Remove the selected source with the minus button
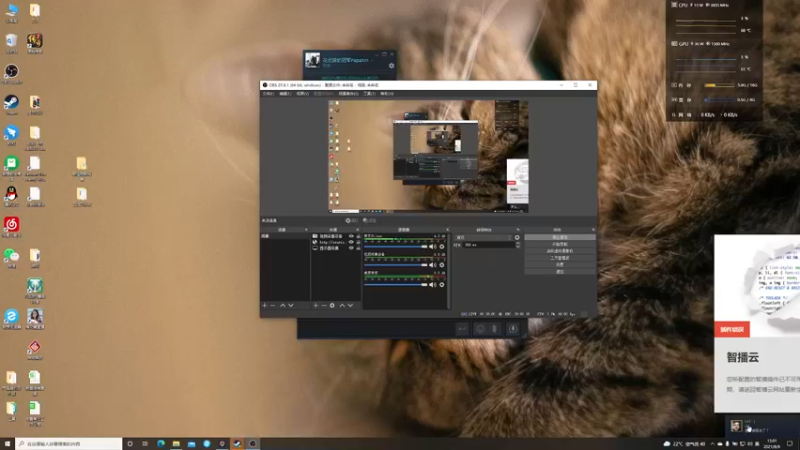 pos(324,306)
